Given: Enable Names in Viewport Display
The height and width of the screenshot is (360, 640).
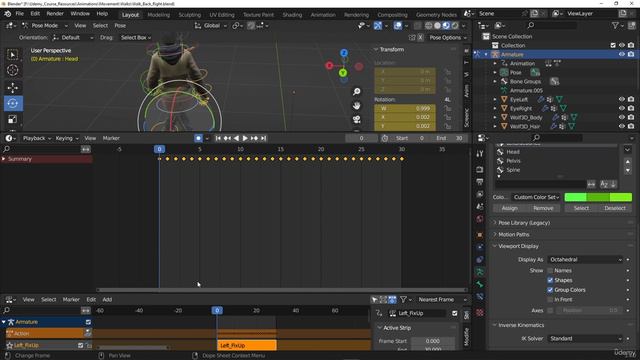Looking at the screenshot, I should coord(550,271).
